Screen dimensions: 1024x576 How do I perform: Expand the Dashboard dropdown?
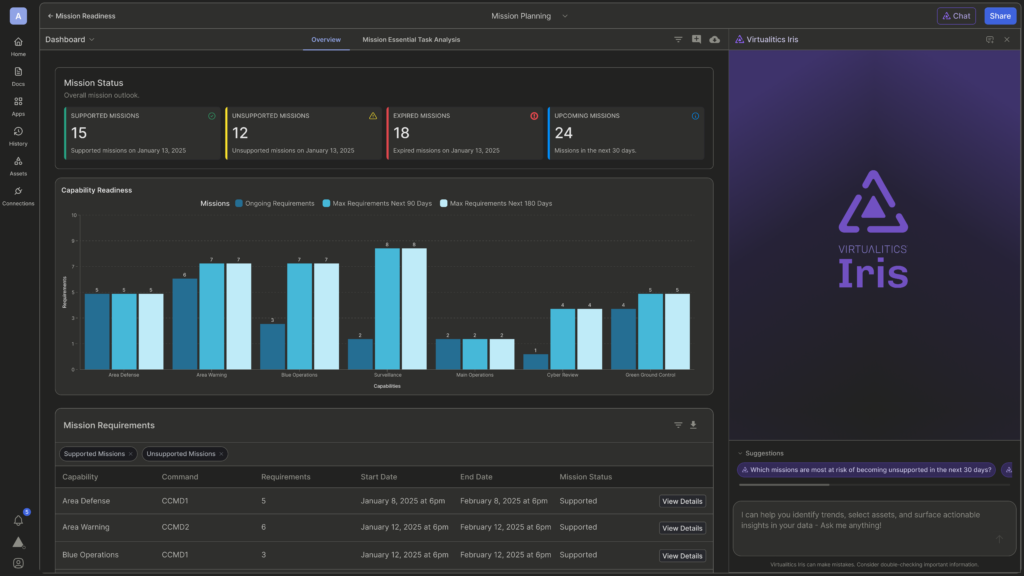tap(70, 40)
